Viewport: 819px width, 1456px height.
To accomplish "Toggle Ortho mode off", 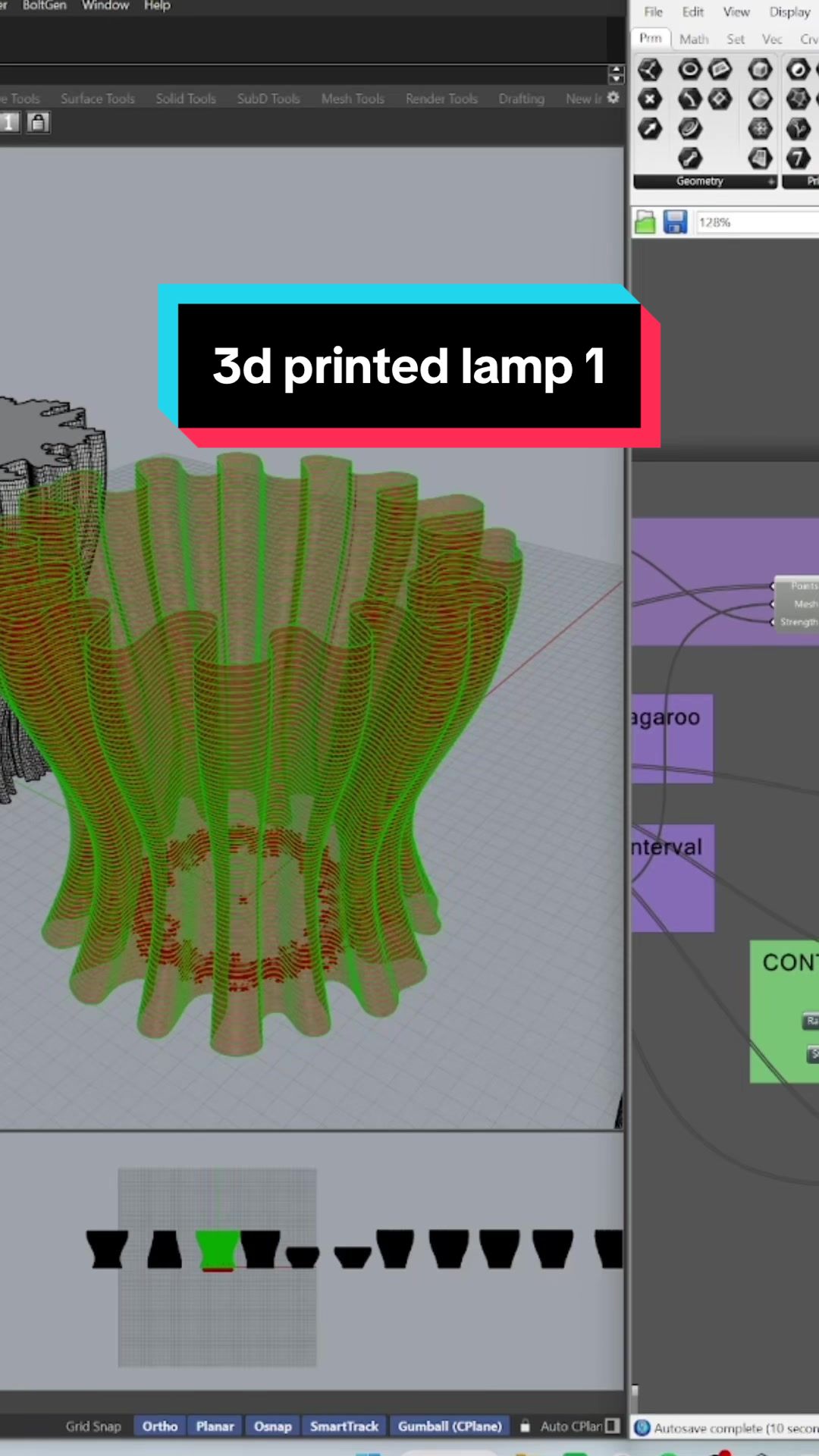I will (x=160, y=1426).
